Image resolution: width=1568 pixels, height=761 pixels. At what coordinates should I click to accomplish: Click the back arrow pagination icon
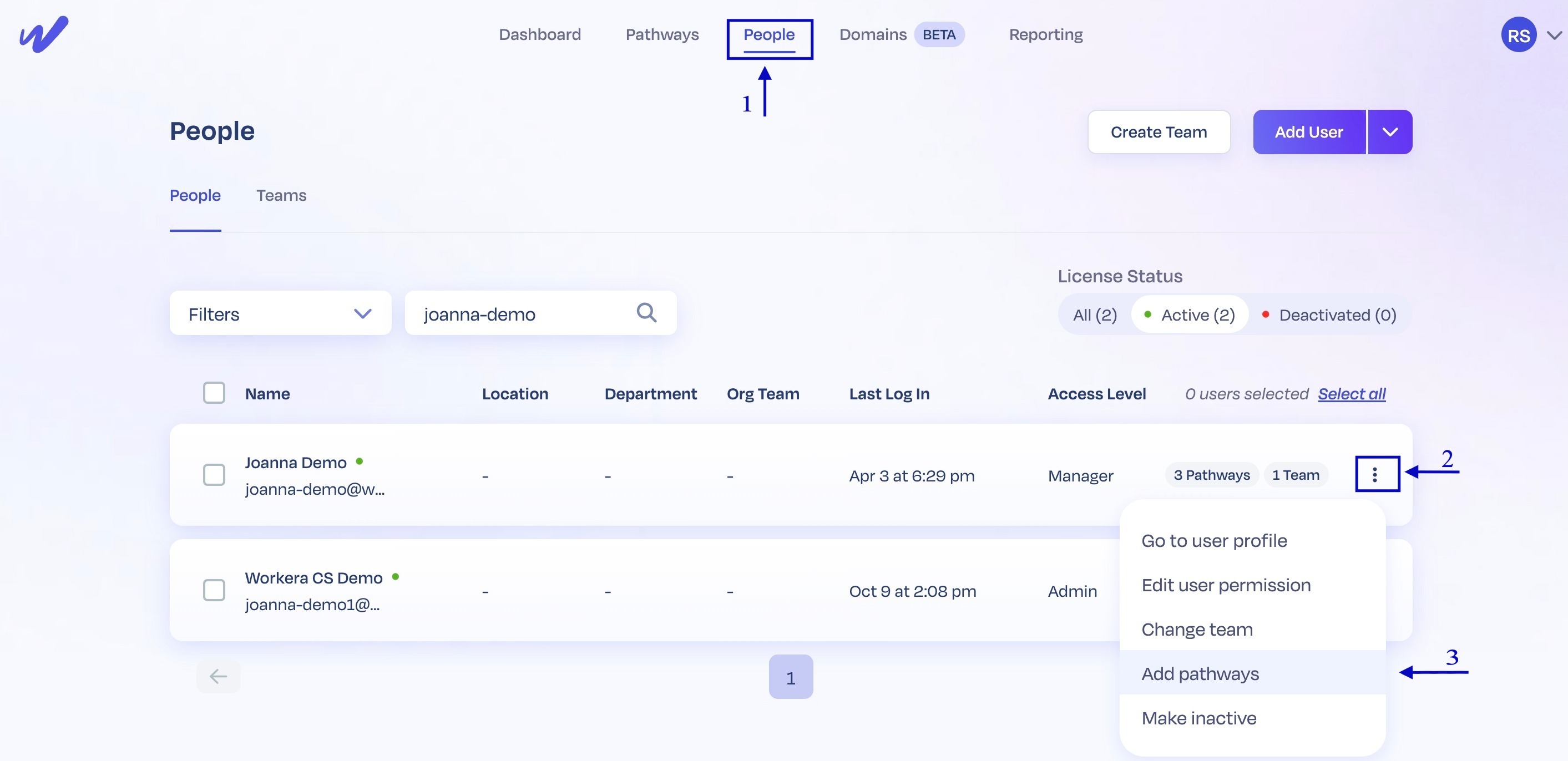click(219, 677)
